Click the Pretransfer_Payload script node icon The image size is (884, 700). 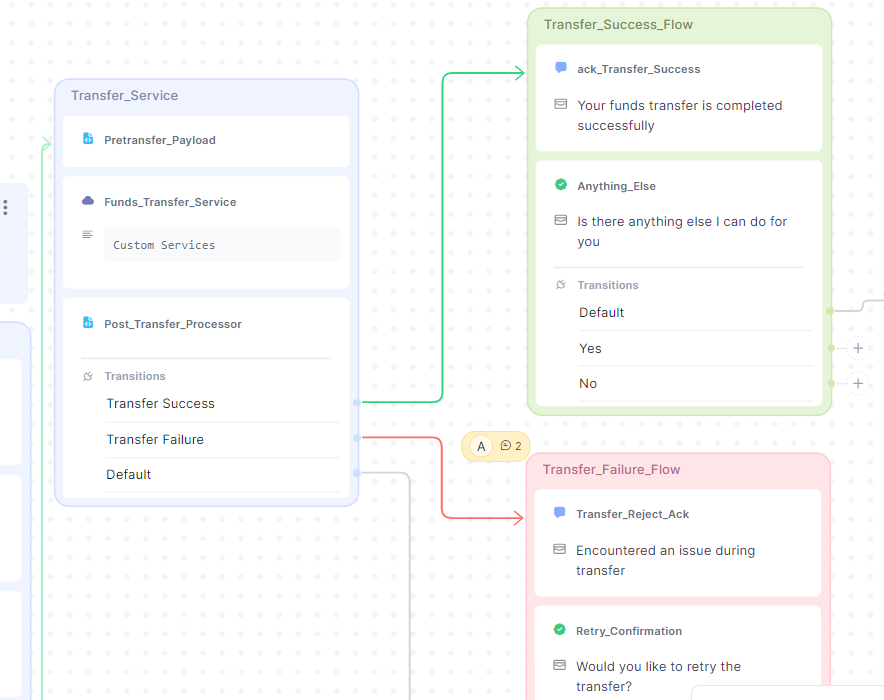(88, 140)
